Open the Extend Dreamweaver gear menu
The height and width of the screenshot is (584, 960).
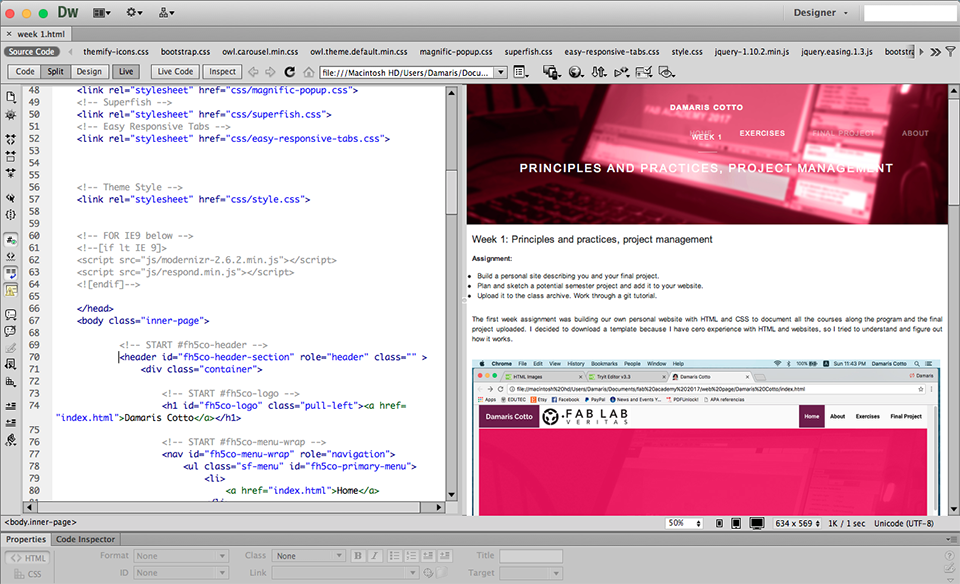tap(134, 12)
